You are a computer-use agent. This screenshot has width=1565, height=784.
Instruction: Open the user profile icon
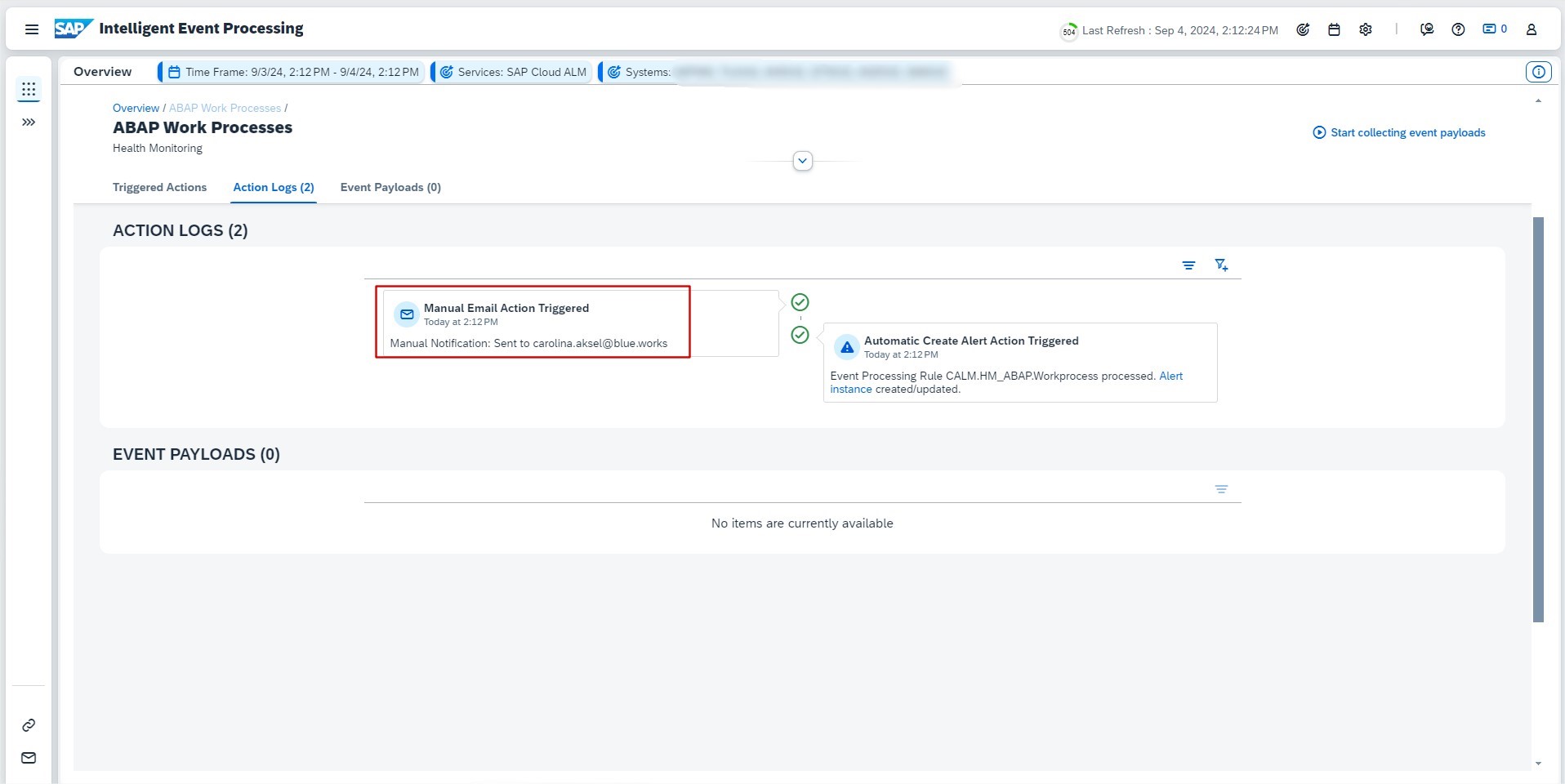click(x=1532, y=29)
